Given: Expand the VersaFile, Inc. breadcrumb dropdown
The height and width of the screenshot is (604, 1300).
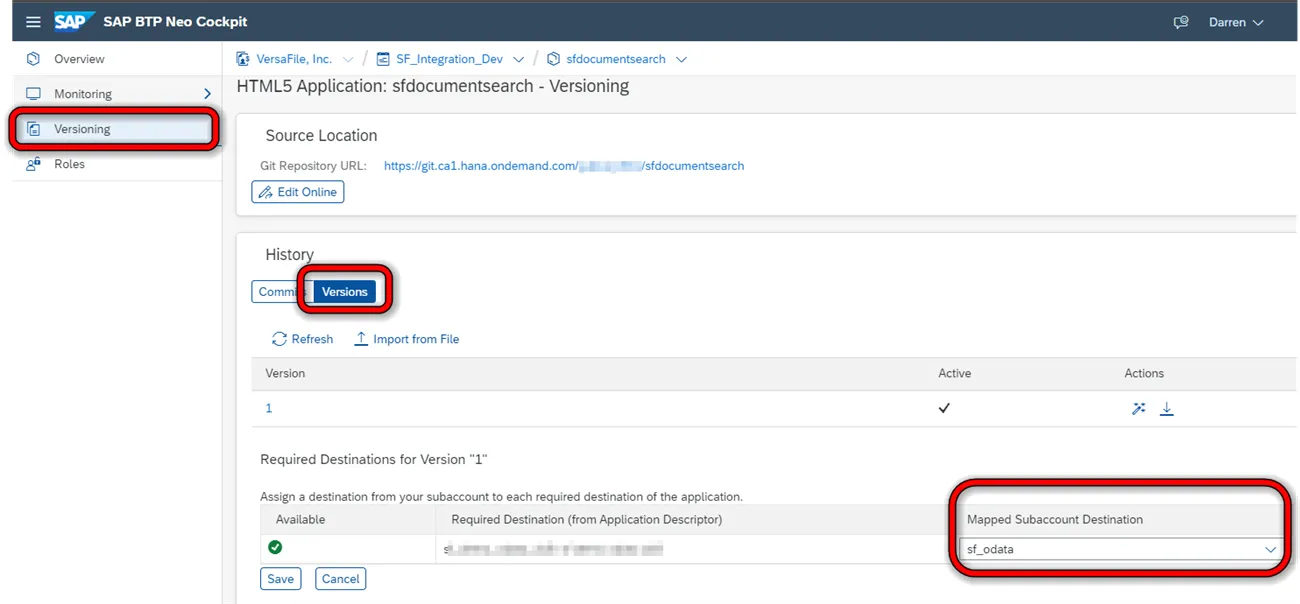Looking at the screenshot, I should [x=347, y=59].
